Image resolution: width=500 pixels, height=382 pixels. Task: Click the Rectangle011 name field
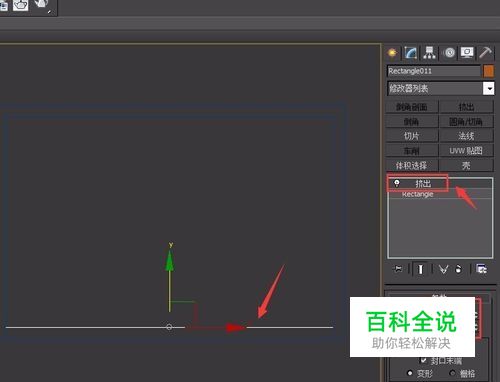(x=434, y=71)
